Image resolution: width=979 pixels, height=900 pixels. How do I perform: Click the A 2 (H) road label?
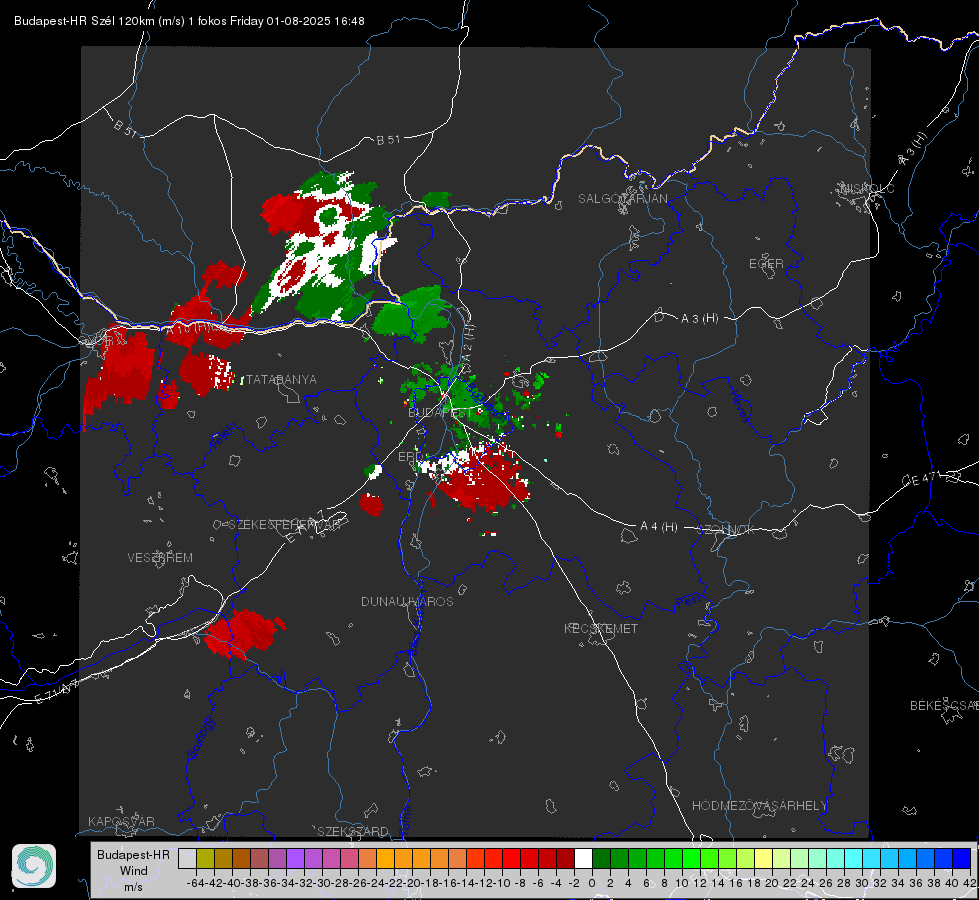(x=468, y=344)
